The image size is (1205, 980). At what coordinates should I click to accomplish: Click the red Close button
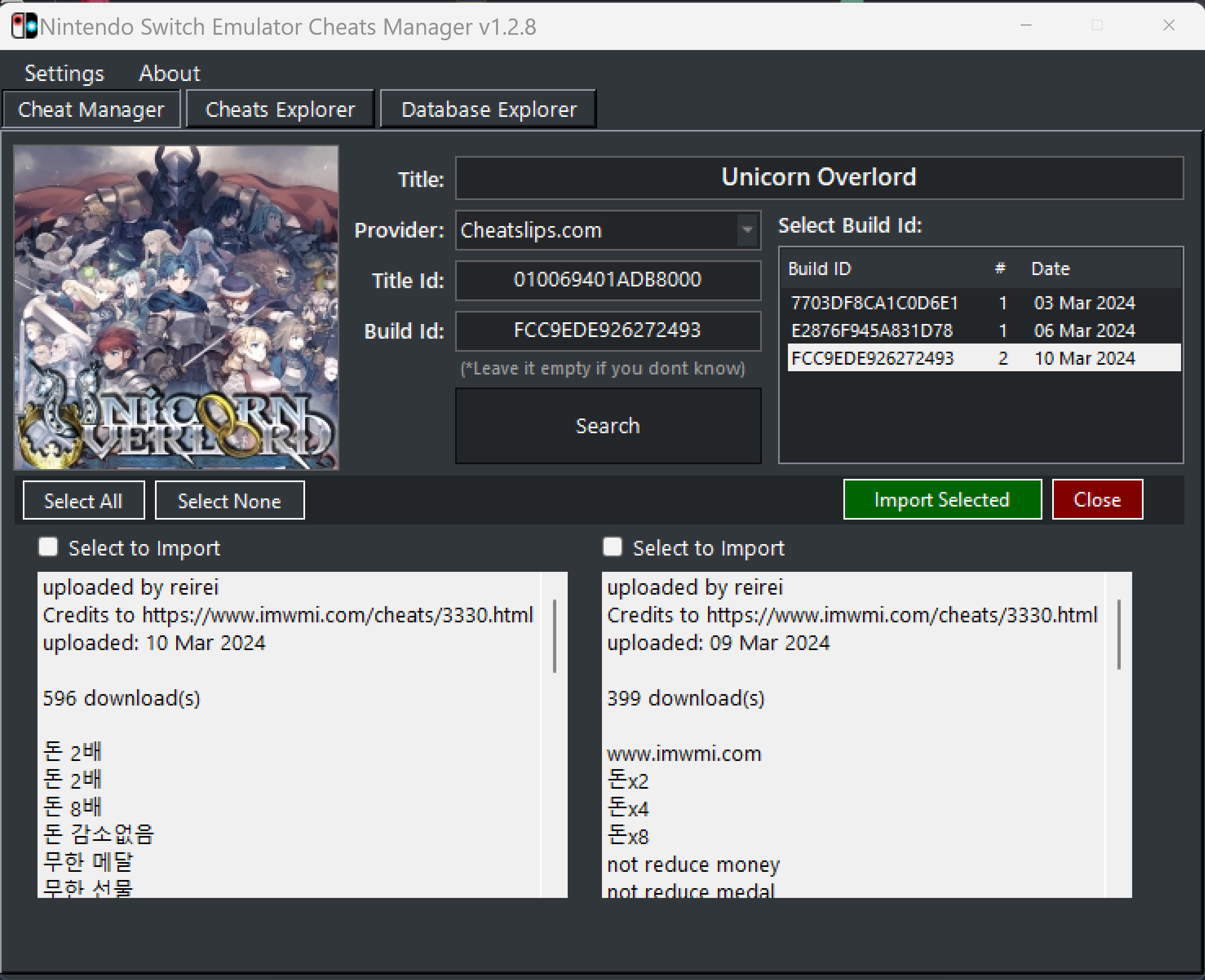[1097, 500]
